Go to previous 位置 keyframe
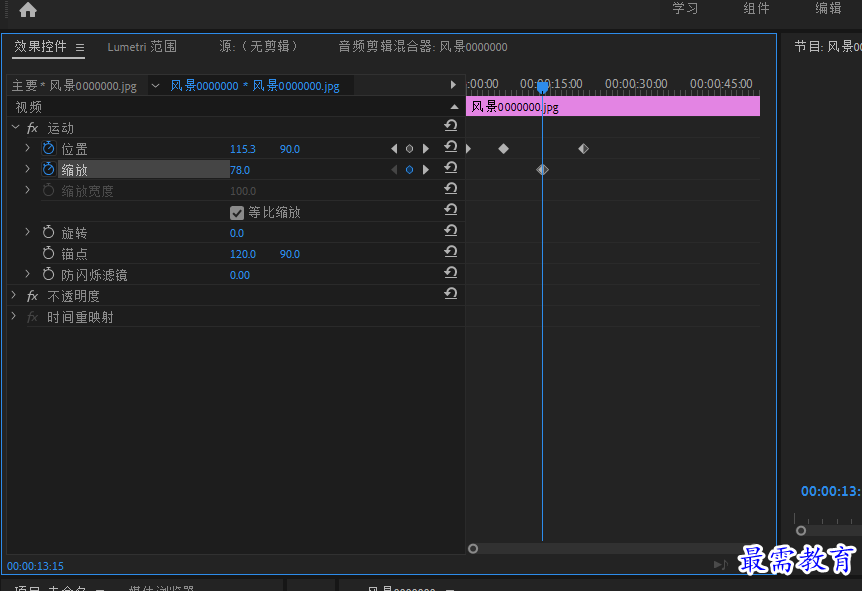Image resolution: width=862 pixels, height=591 pixels. (394, 148)
